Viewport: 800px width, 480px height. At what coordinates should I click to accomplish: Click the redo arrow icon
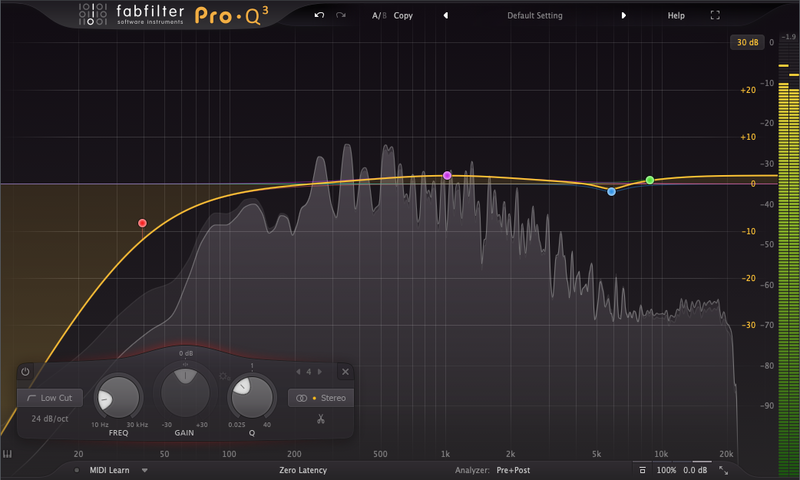click(340, 15)
